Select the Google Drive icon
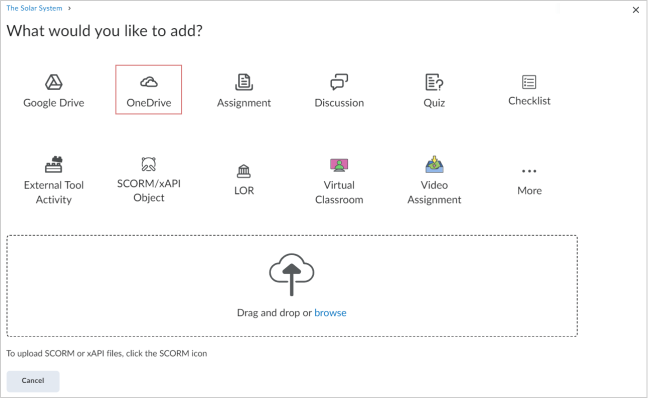The image size is (648, 398). [x=54, y=82]
